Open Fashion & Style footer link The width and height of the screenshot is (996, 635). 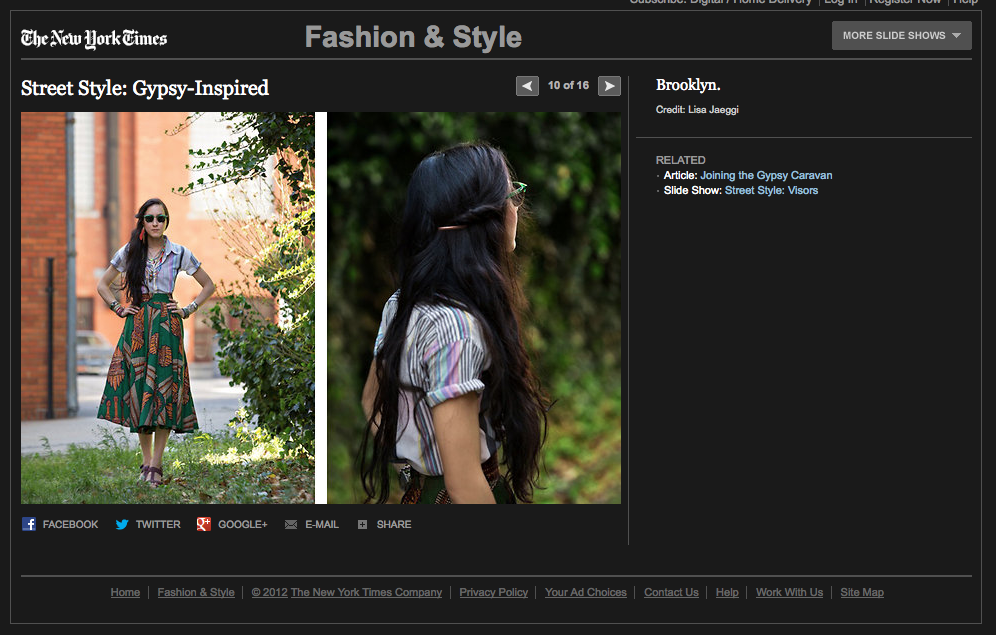[196, 592]
